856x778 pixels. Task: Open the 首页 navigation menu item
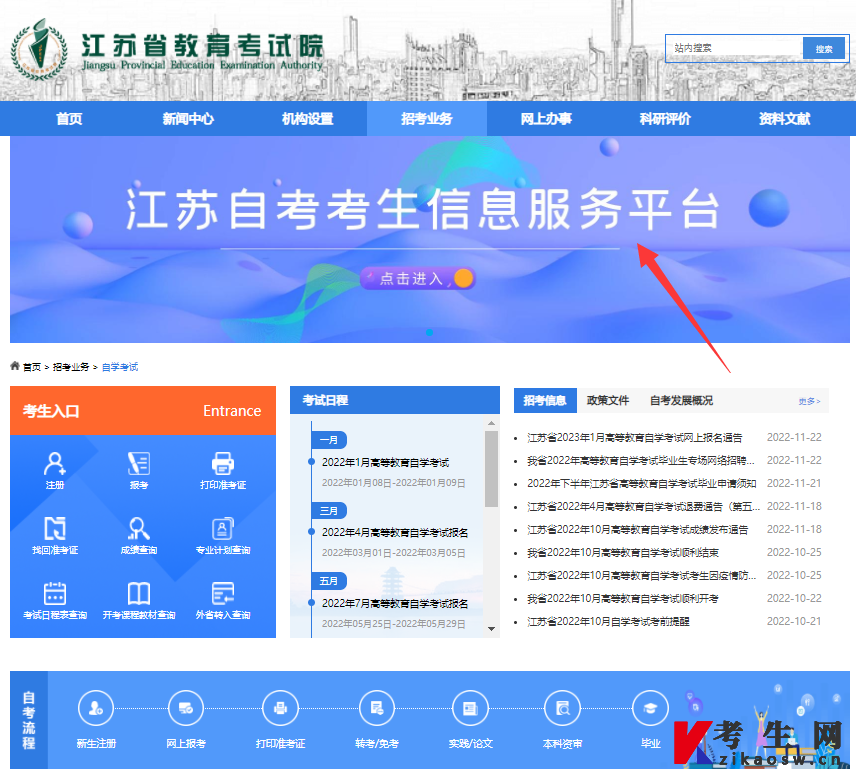pos(69,118)
